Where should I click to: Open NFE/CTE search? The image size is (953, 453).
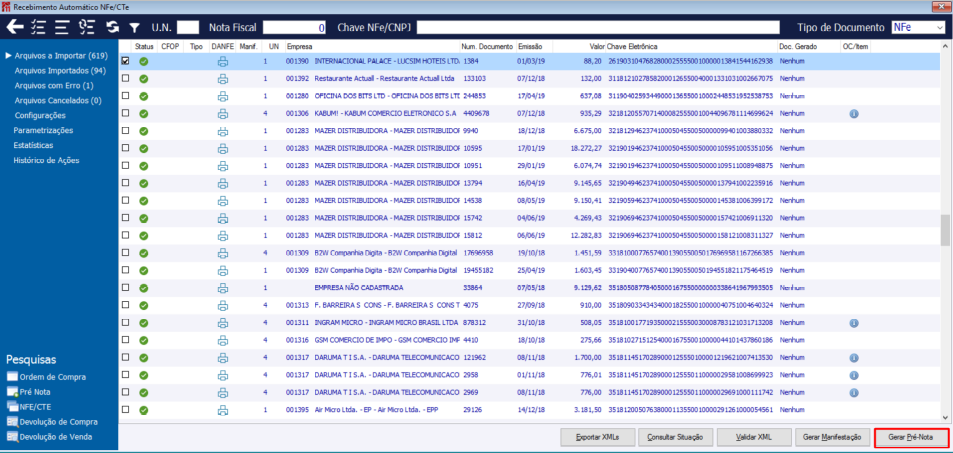click(x=30, y=407)
